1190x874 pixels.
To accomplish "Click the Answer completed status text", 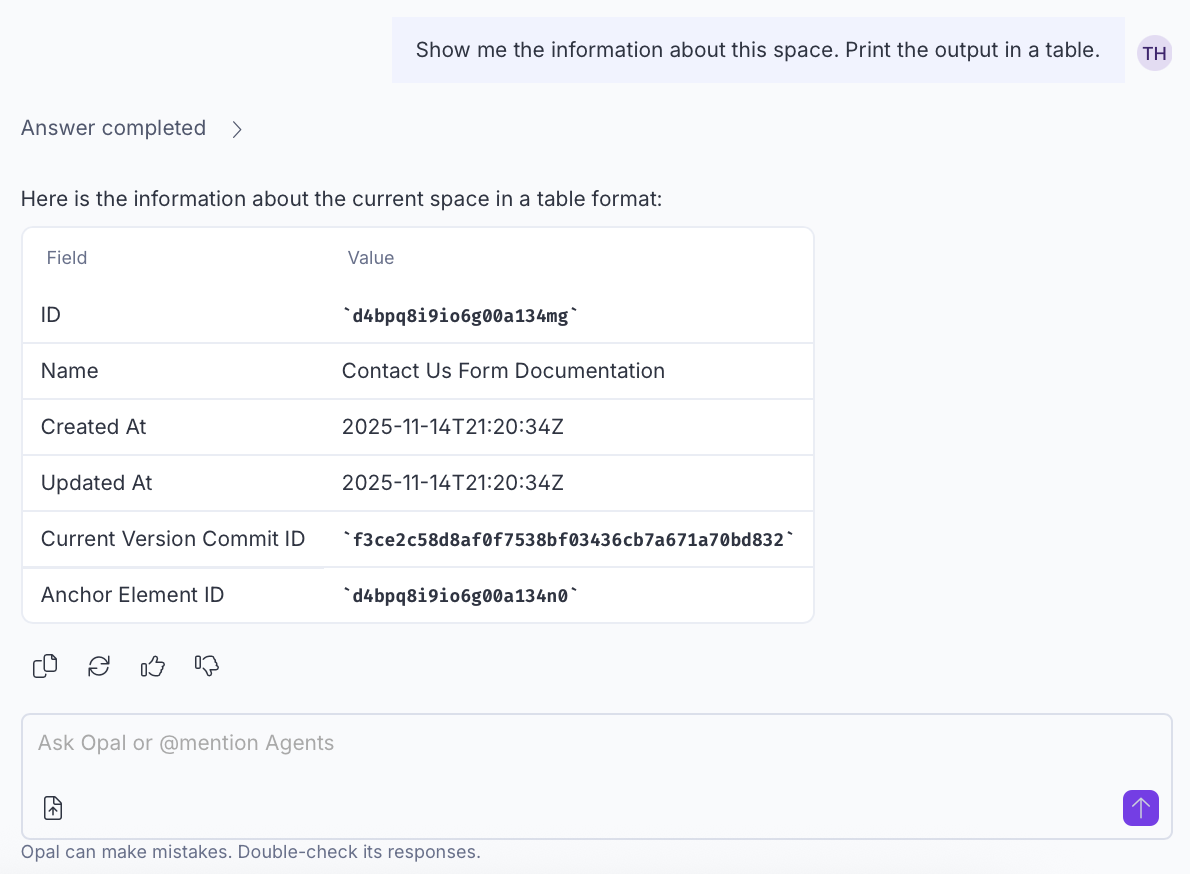I will [113, 128].
